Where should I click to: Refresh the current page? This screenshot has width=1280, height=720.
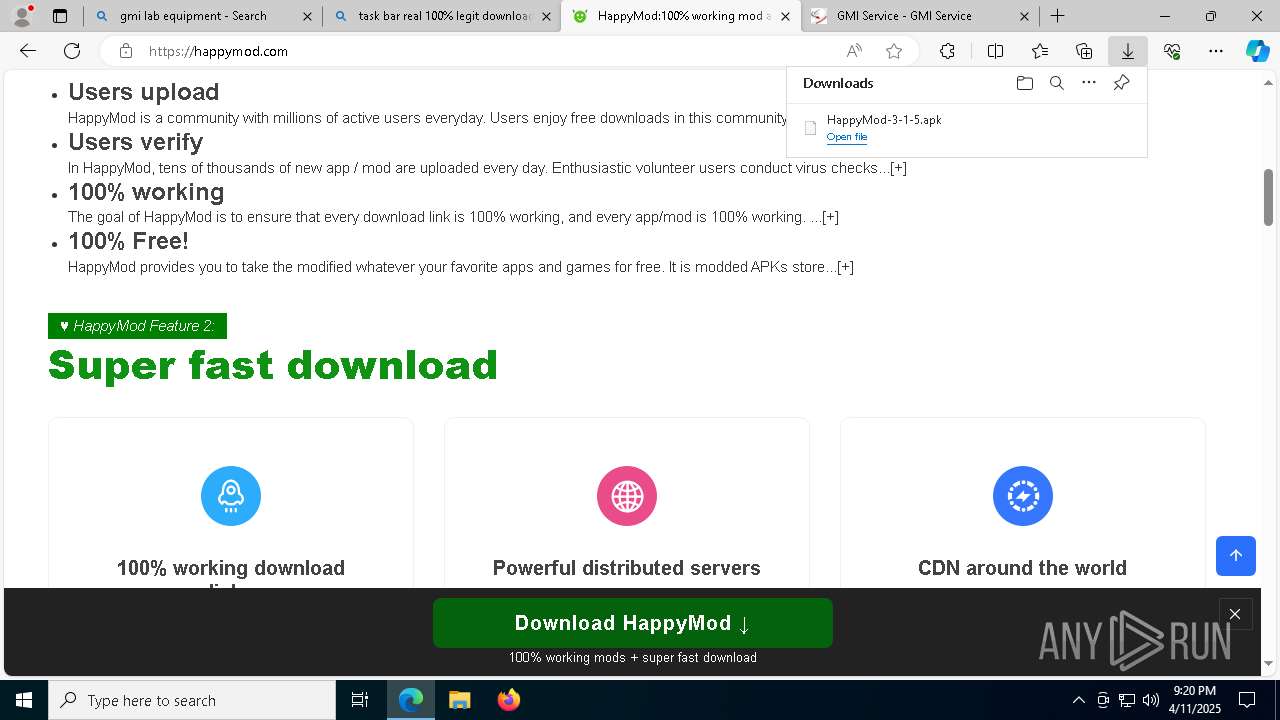(72, 51)
